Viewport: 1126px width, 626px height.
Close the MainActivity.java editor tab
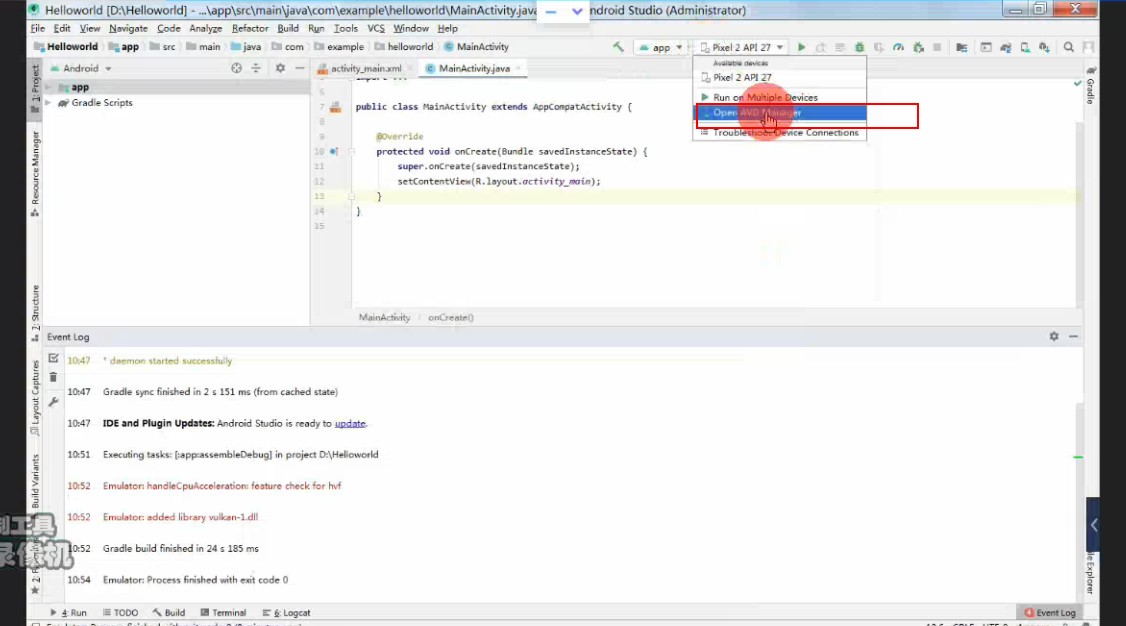(x=518, y=68)
